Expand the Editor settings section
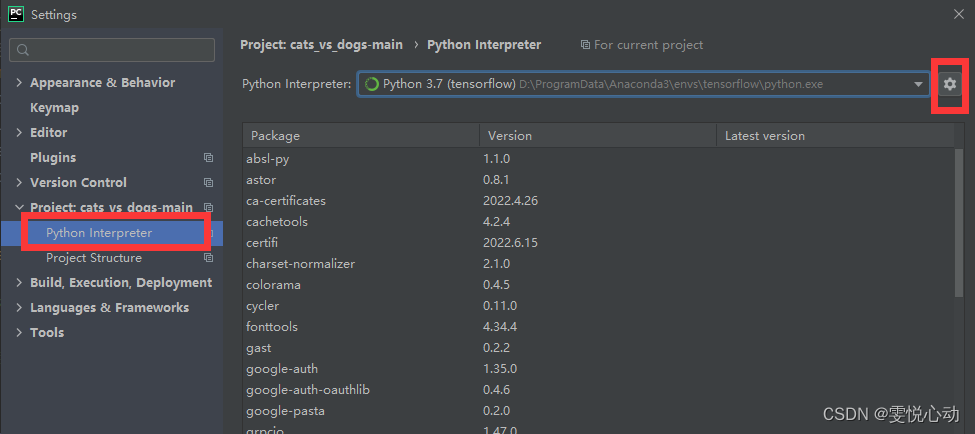The image size is (975, 434). pos(19,132)
